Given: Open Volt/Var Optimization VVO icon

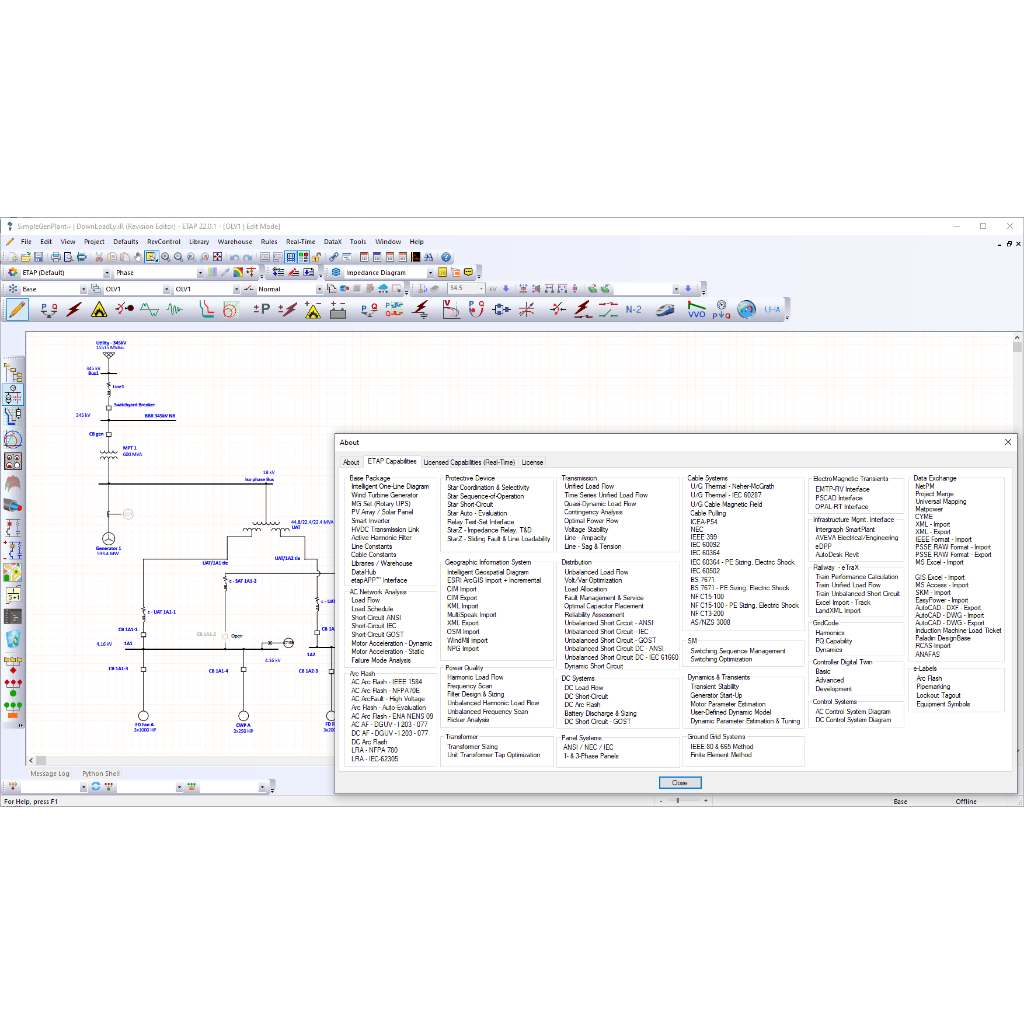Looking at the screenshot, I should pyautogui.click(x=697, y=310).
